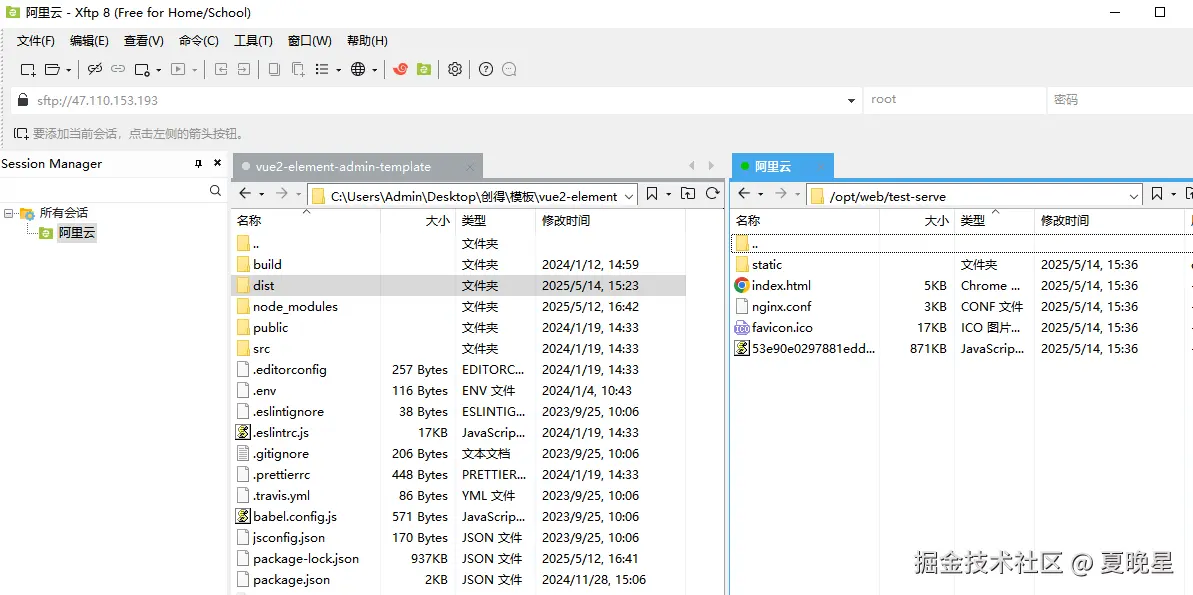Click the Open session folder icon
The height and width of the screenshot is (595, 1193).
pos(52,69)
